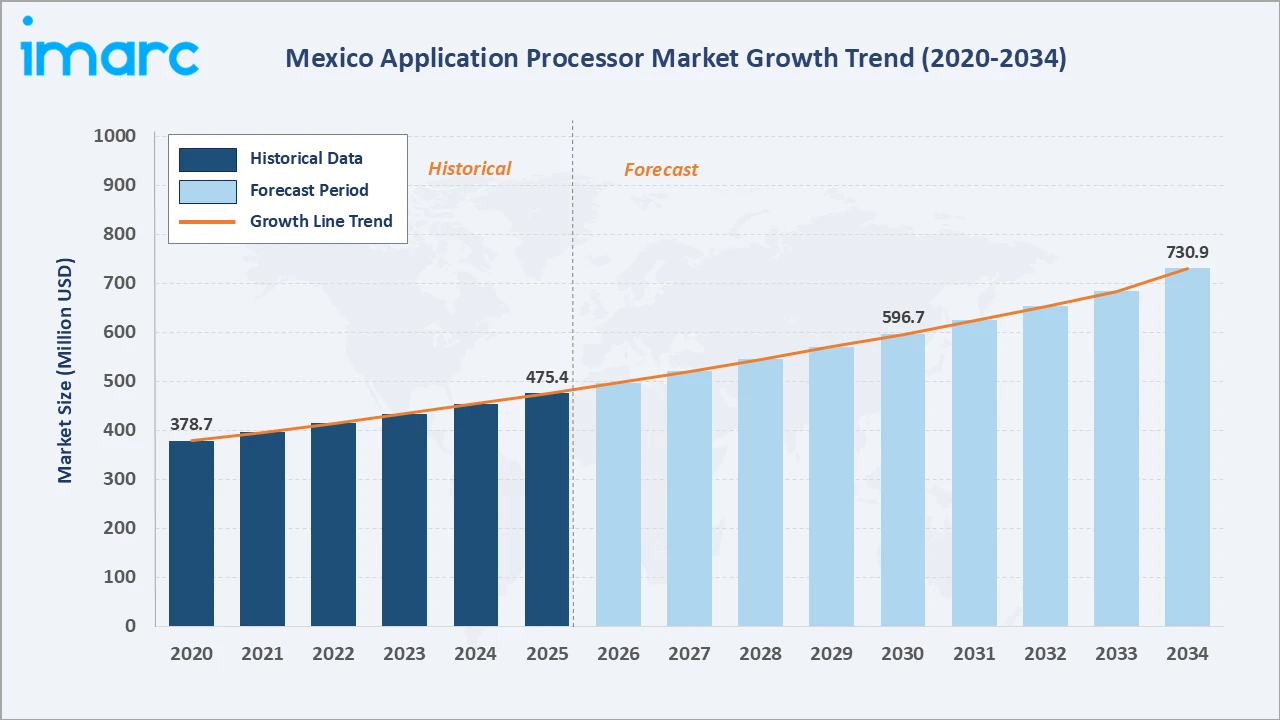This screenshot has width=1280, height=720.
Task: Click the 'Growth Line Trend' legend label
Action: [321, 221]
